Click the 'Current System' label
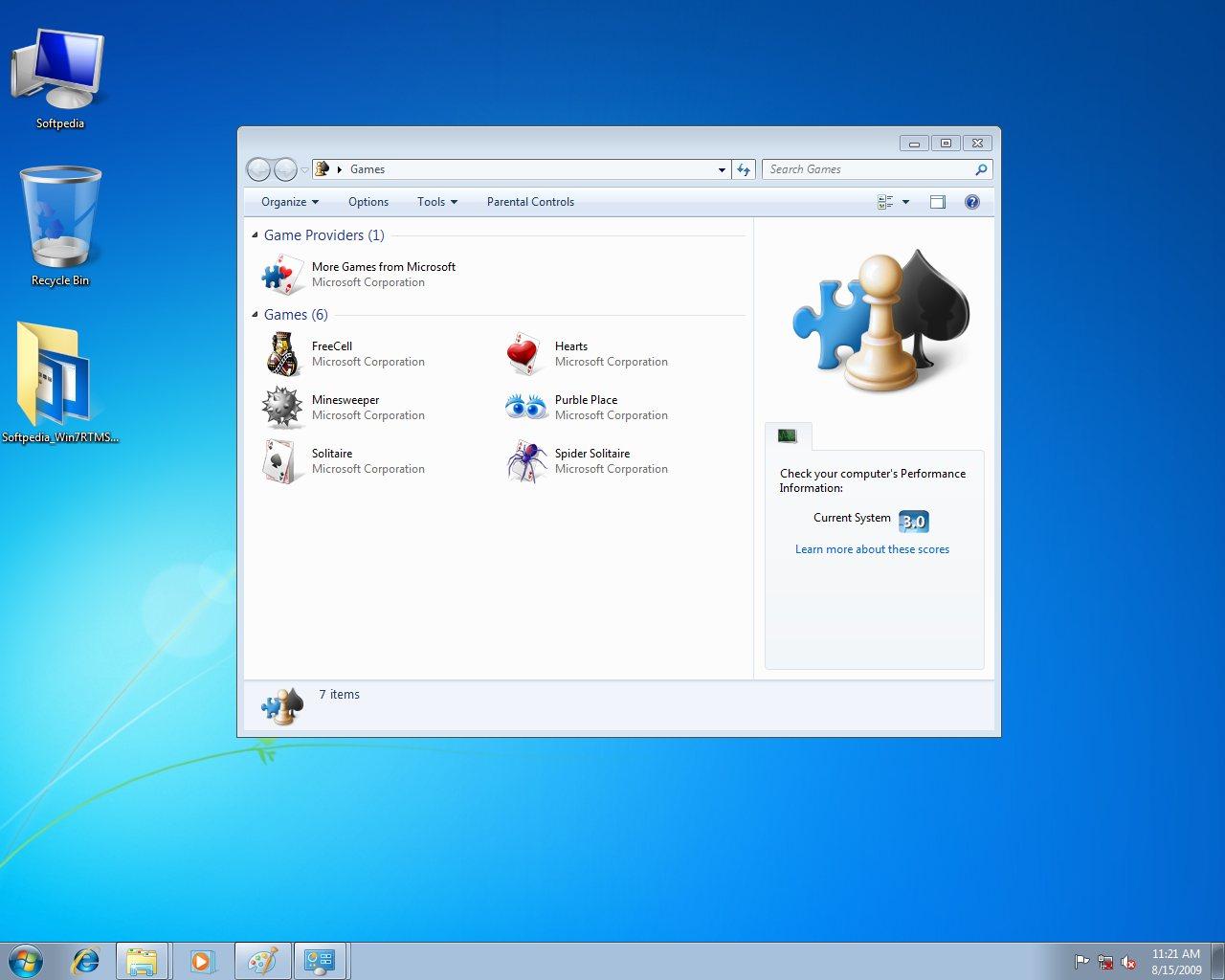Screen dimensions: 1225x980 tap(852, 518)
